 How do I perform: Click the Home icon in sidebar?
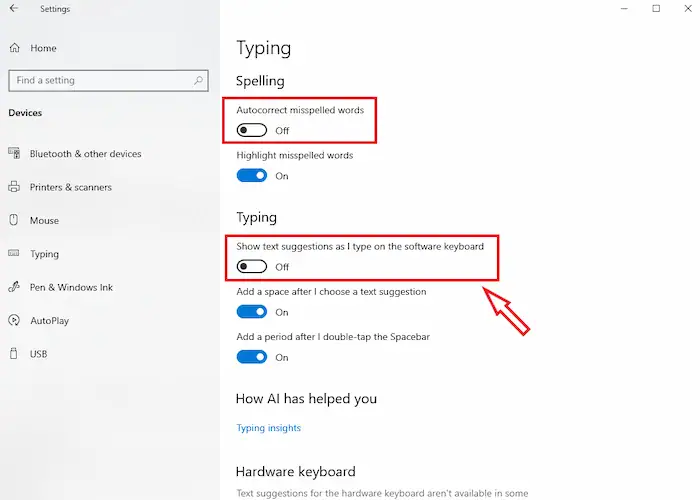tap(14, 48)
